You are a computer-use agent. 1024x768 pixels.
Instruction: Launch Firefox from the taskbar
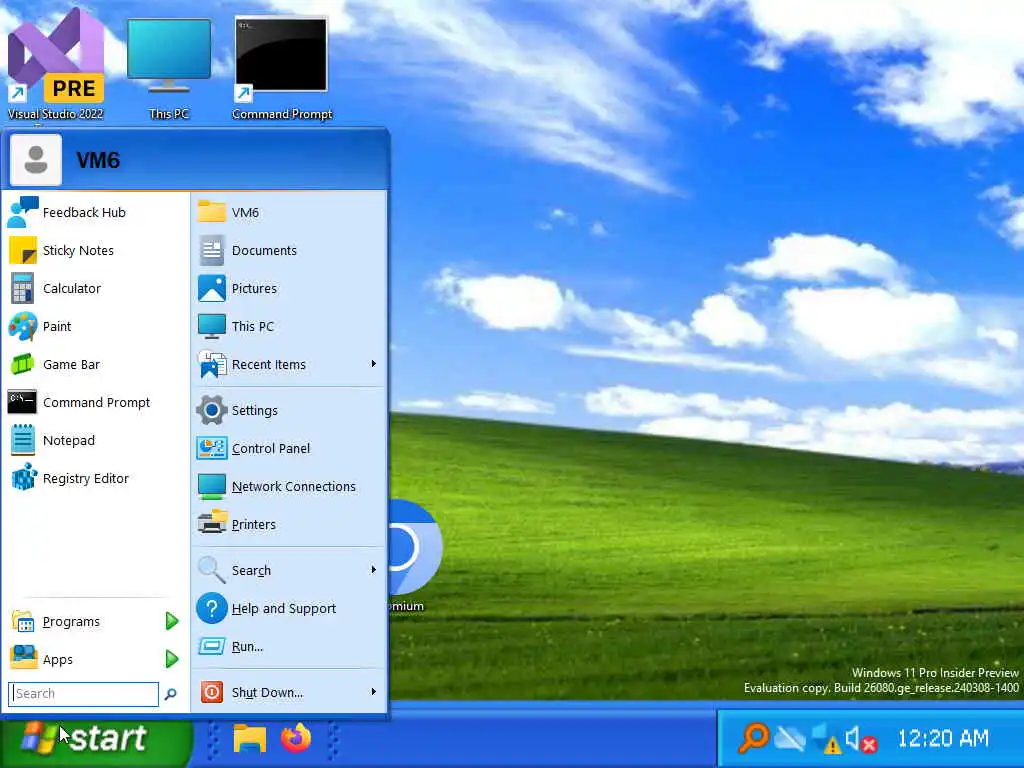pyautogui.click(x=296, y=739)
